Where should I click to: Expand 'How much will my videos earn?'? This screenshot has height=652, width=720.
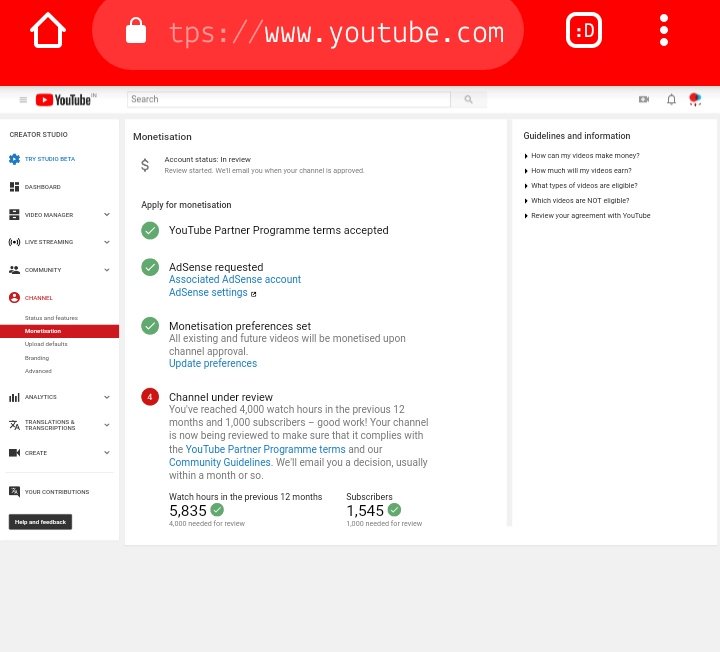click(578, 171)
